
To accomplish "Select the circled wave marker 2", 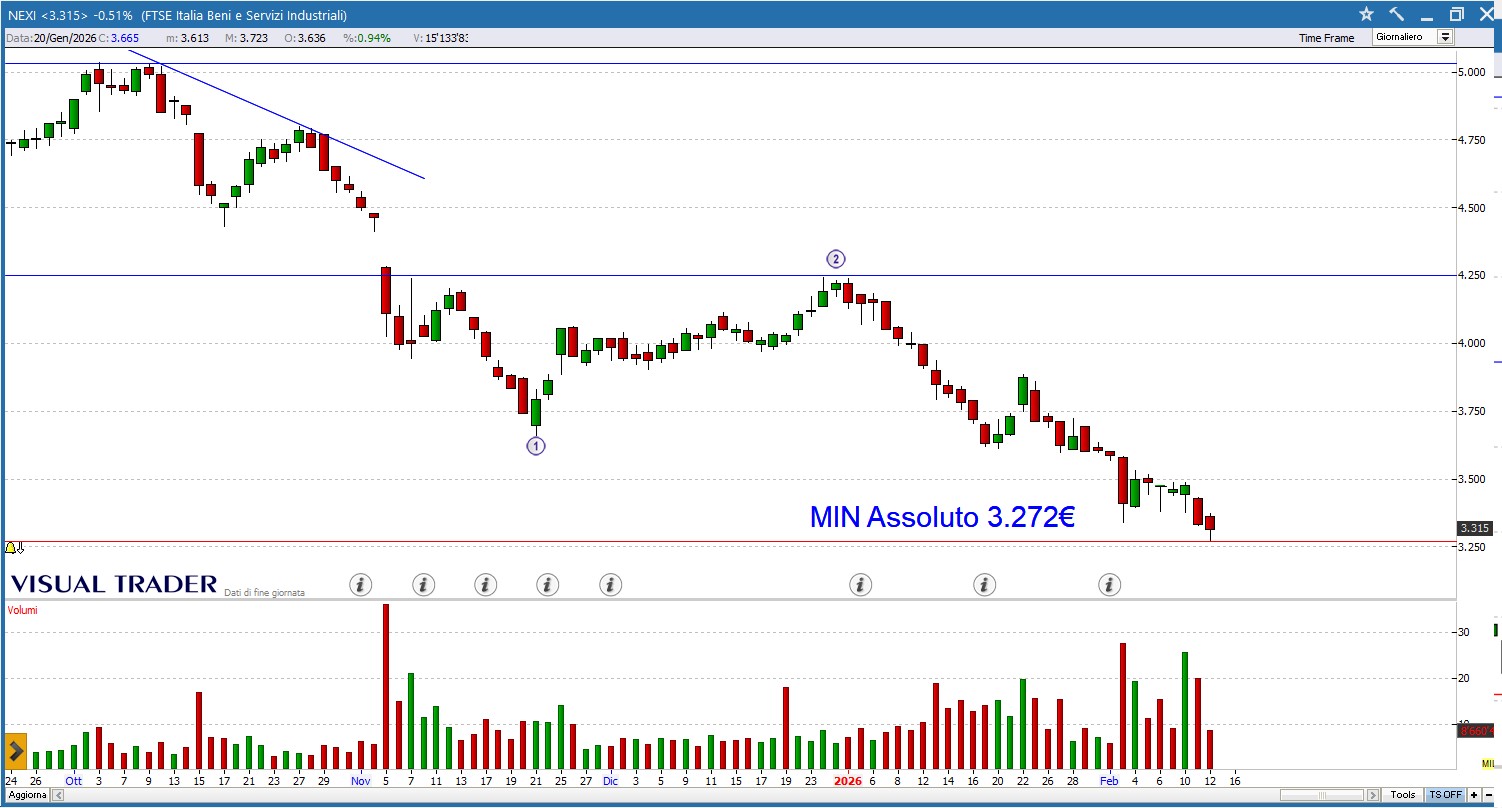I will 836,258.
